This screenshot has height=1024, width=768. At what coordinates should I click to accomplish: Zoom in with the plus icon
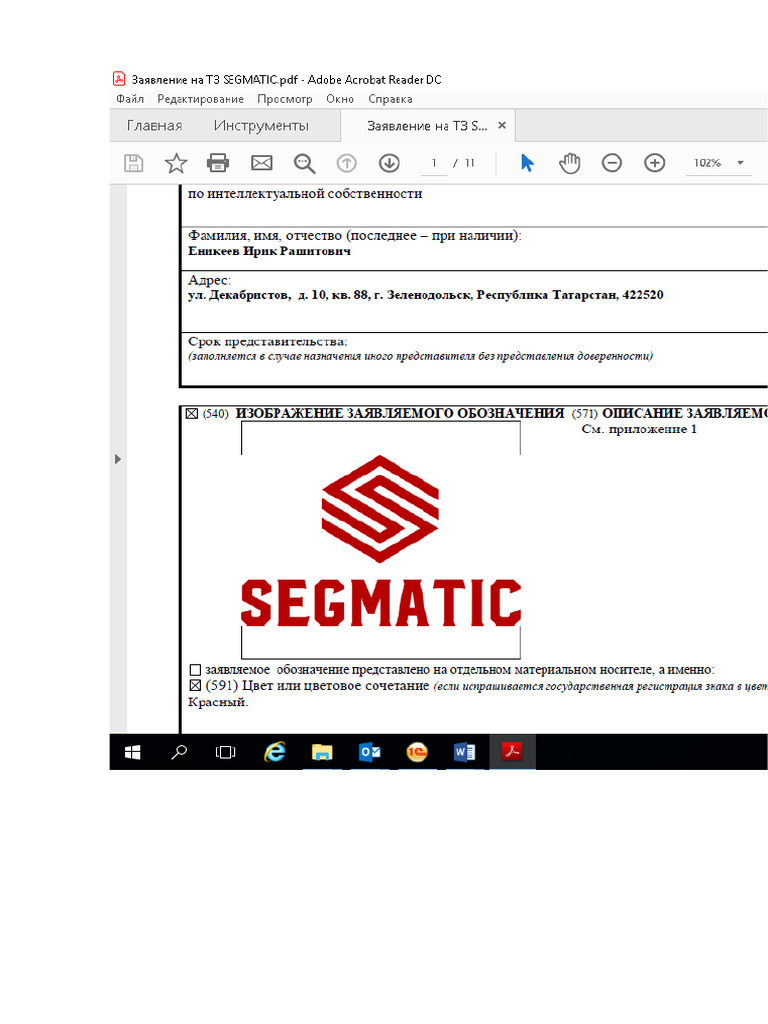pos(655,163)
